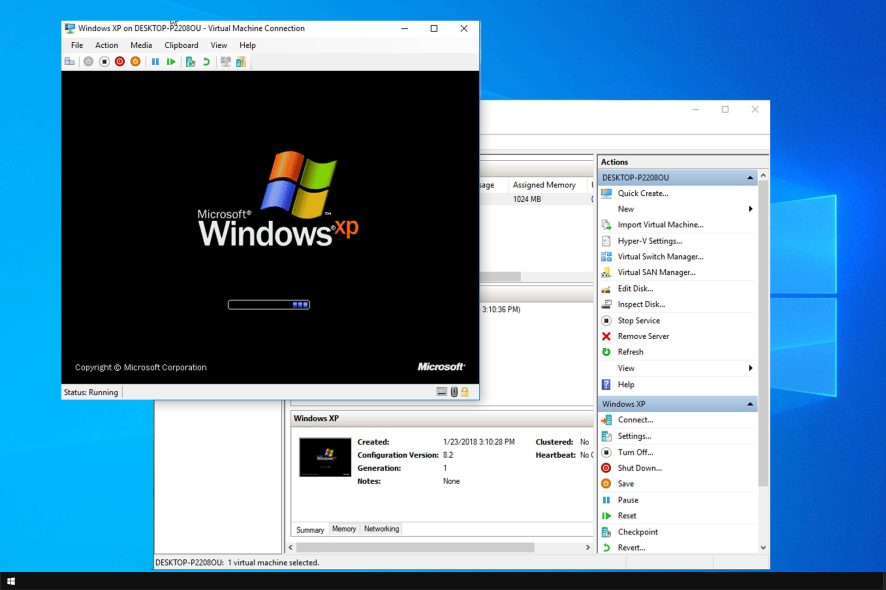Click Remove Server action
The height and width of the screenshot is (590, 886).
point(643,336)
